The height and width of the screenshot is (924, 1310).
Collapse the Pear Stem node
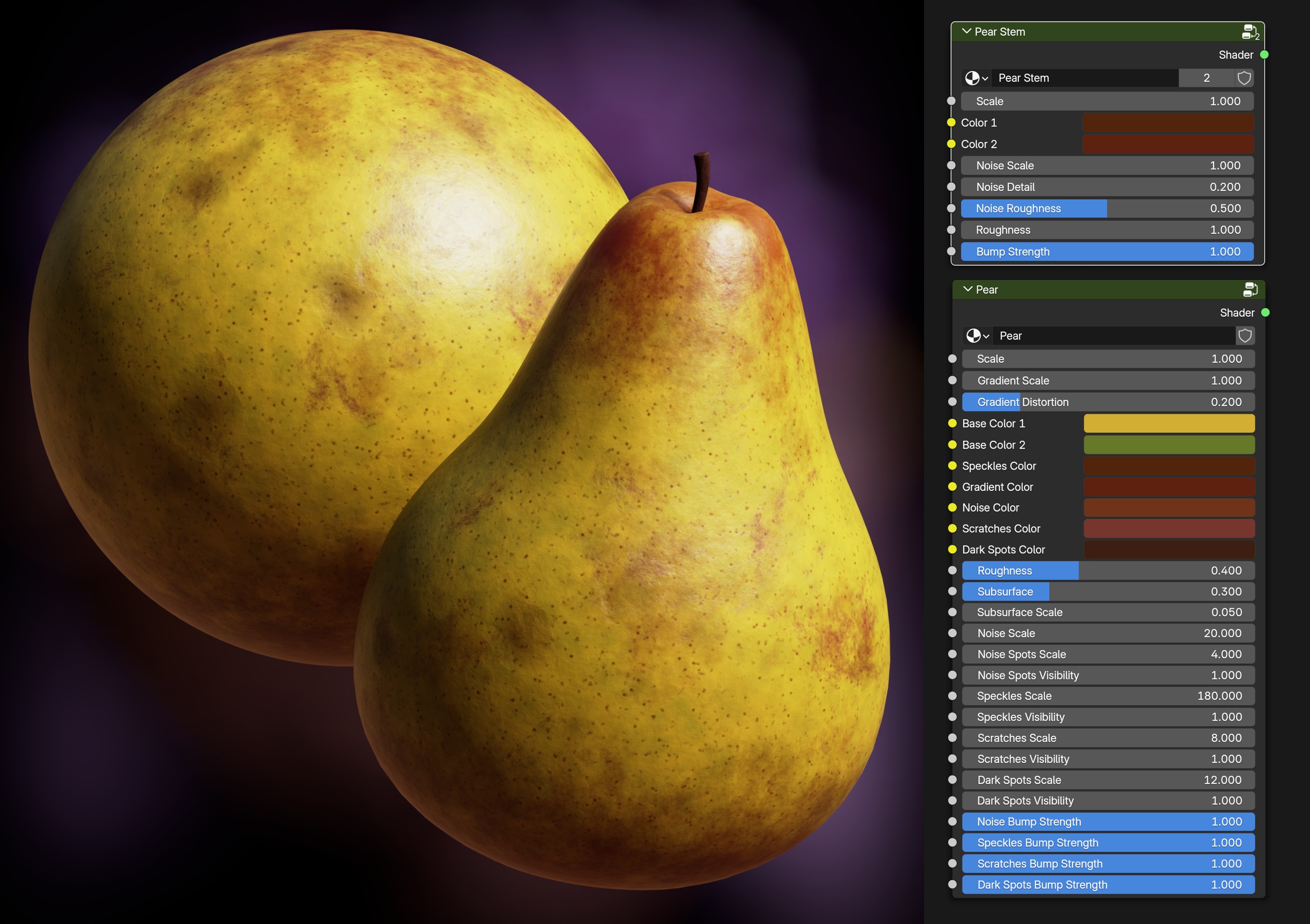(966, 31)
